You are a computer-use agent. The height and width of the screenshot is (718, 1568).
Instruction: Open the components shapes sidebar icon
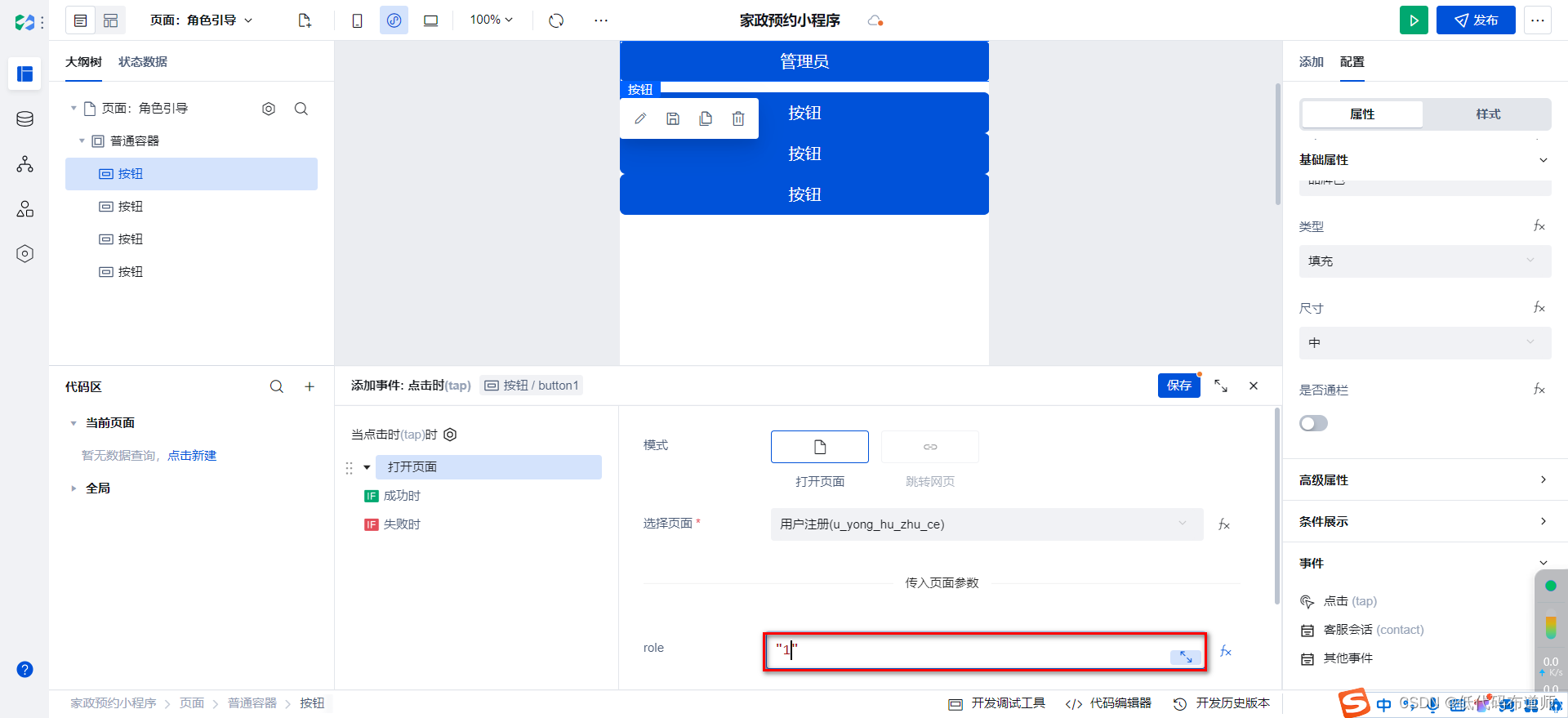(x=24, y=209)
